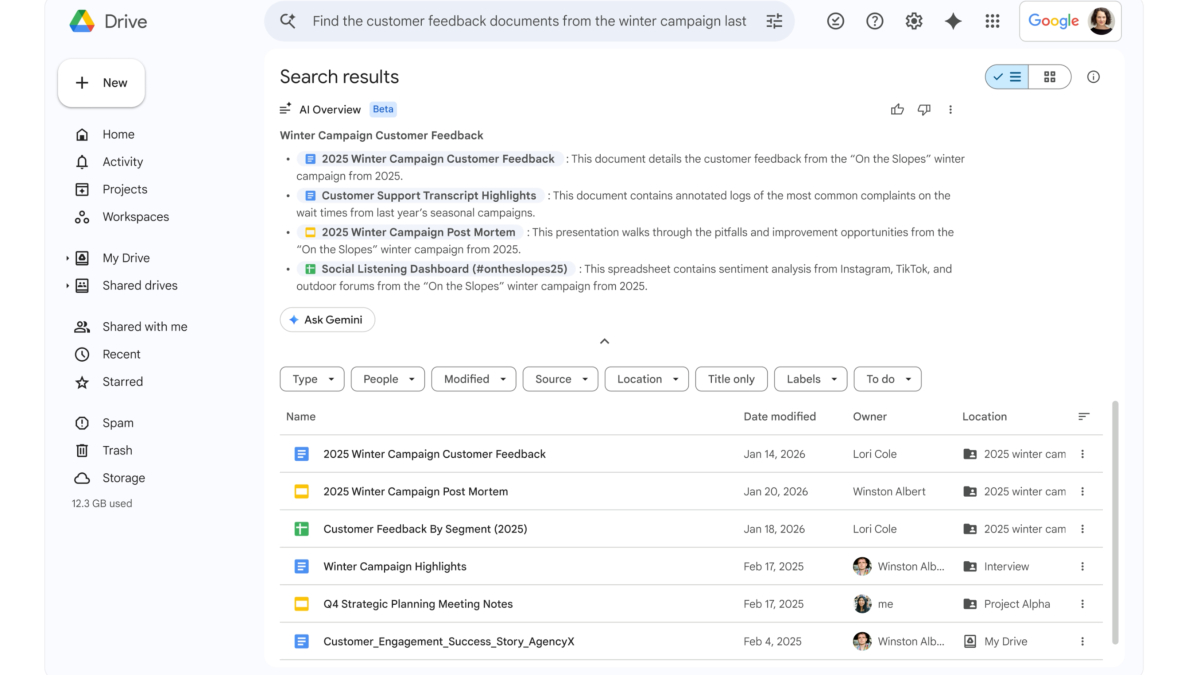The width and height of the screenshot is (1200, 675).
Task: Click the sort icon in the file list header
Action: 1084,416
